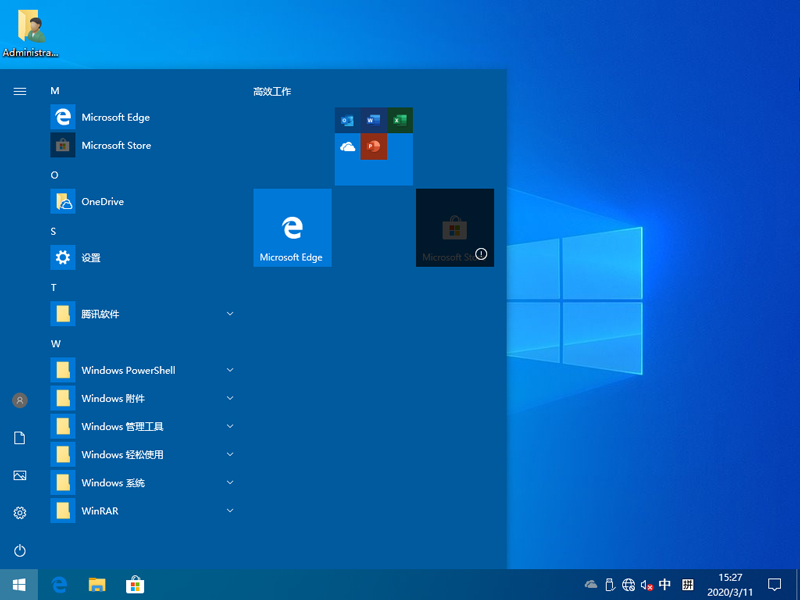Click the power button in the Start sidebar

pos(20,550)
